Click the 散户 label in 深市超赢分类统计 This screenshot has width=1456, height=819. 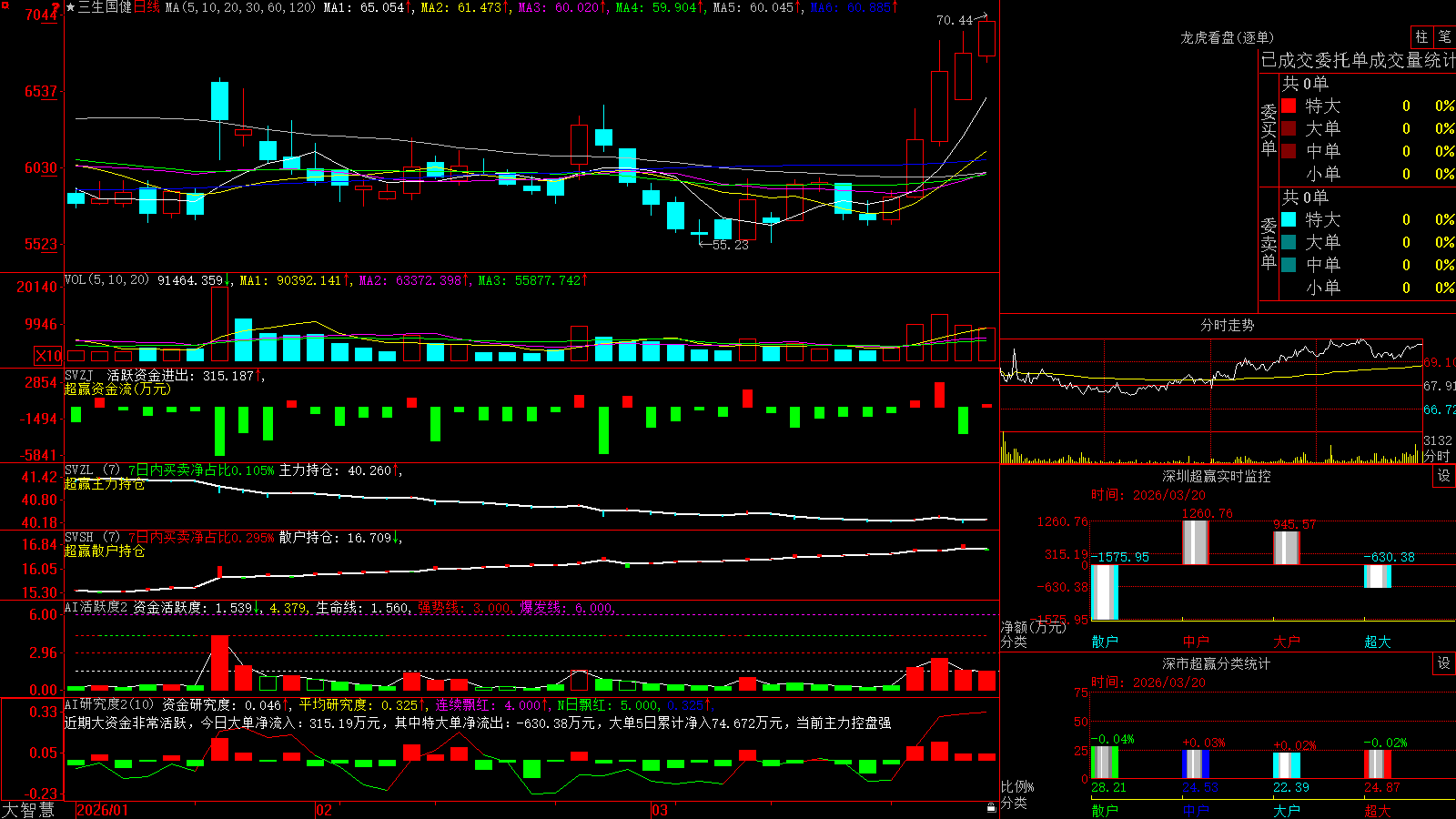coord(1105,810)
